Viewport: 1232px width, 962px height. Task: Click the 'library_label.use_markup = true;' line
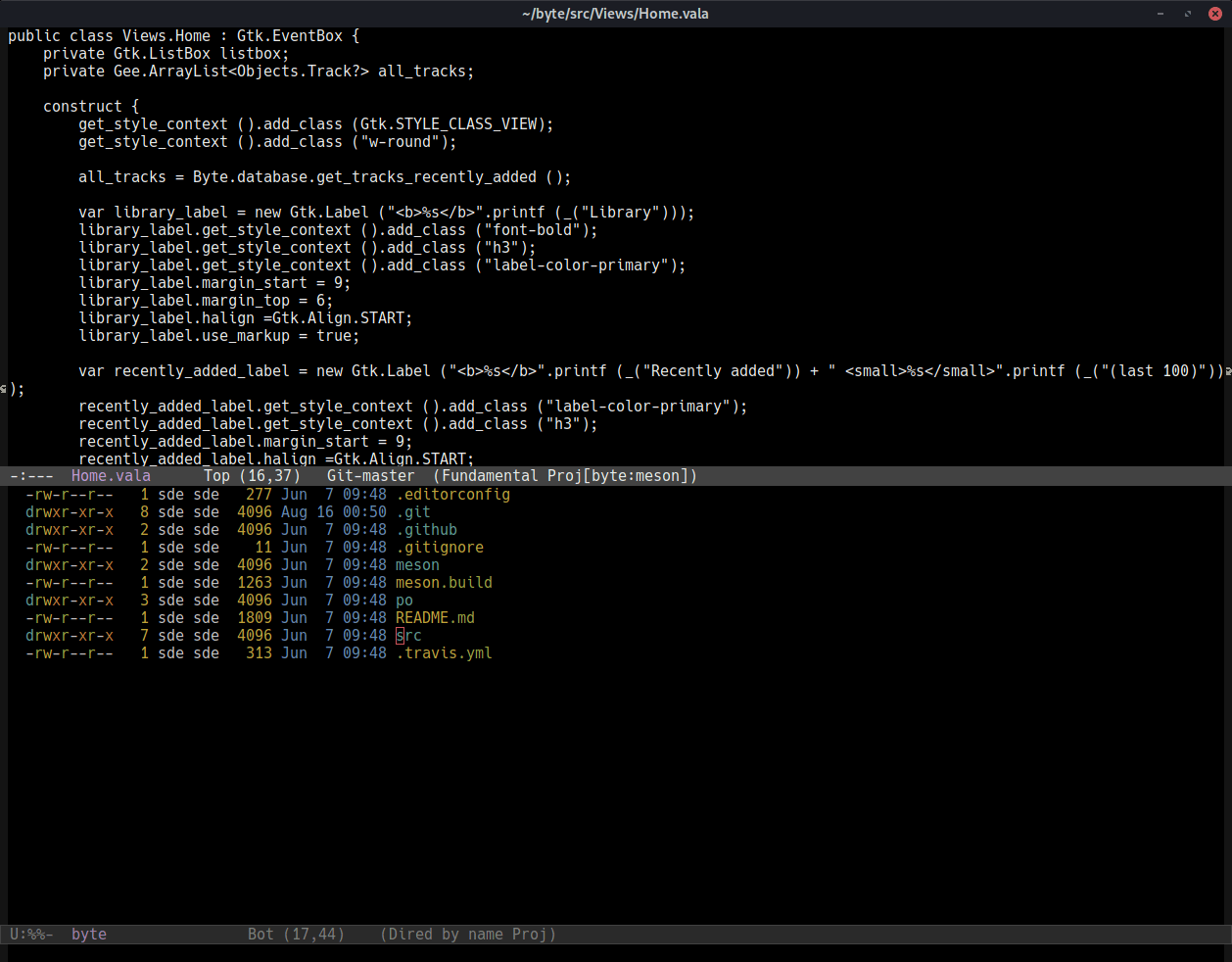pos(219,336)
